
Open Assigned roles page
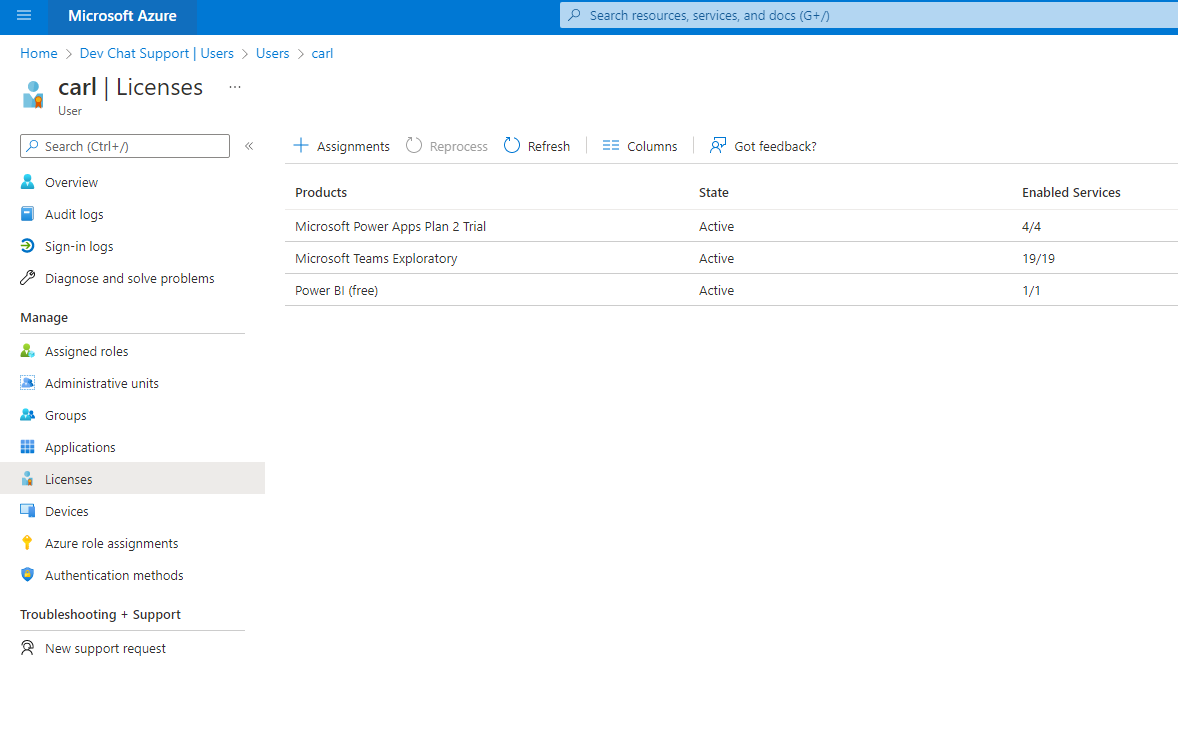tap(86, 352)
